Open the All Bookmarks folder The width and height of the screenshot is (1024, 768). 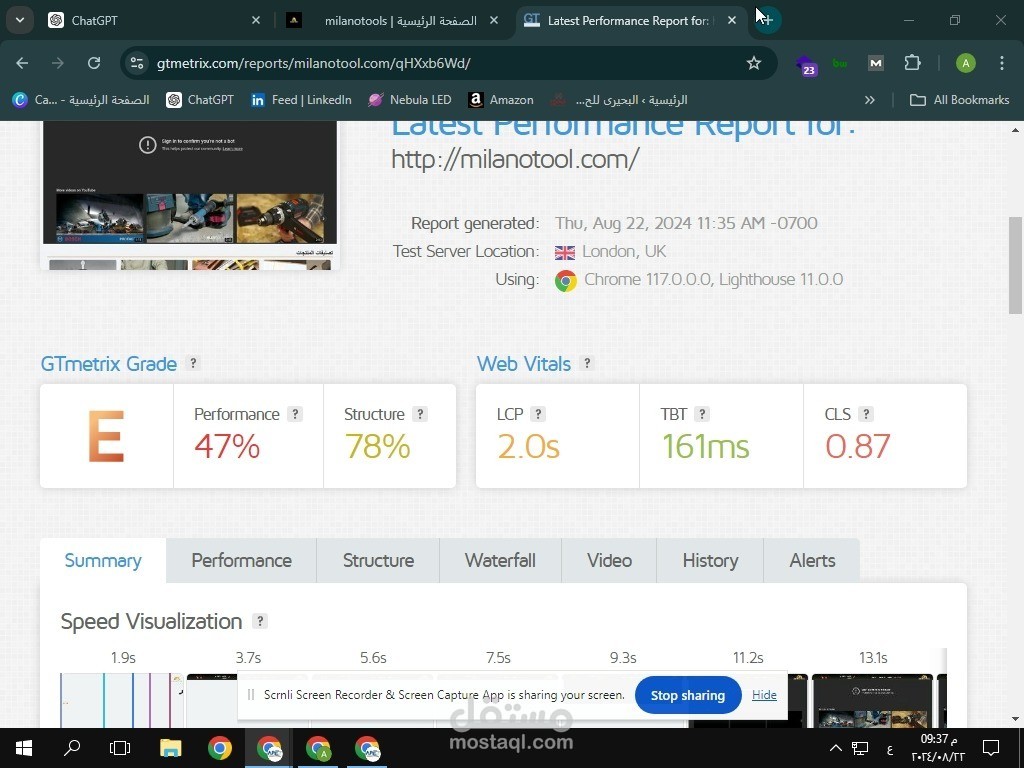[x=959, y=100]
